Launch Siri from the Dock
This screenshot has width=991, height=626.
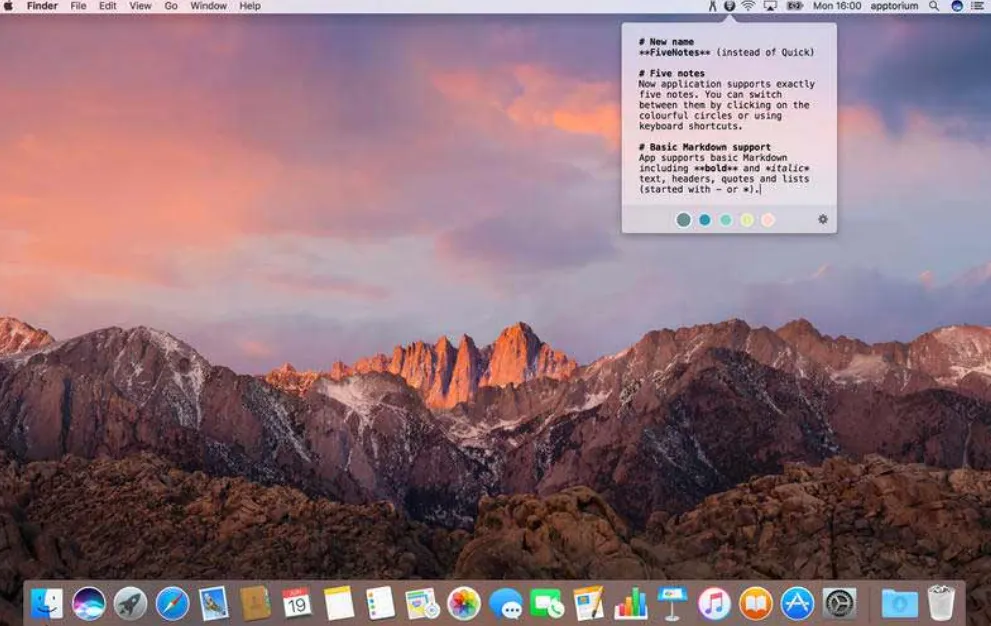[88, 603]
